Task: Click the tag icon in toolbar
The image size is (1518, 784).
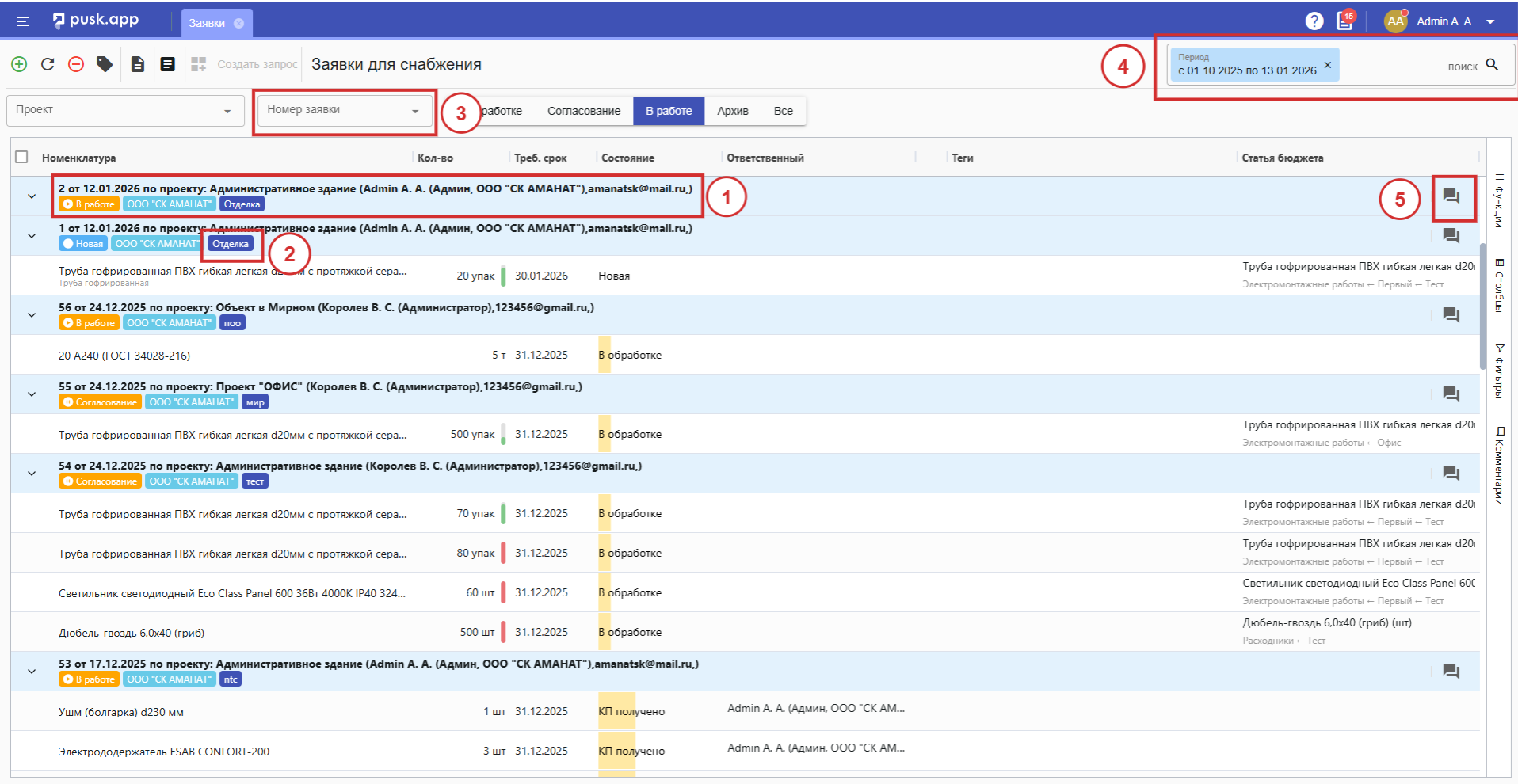Action: click(105, 64)
